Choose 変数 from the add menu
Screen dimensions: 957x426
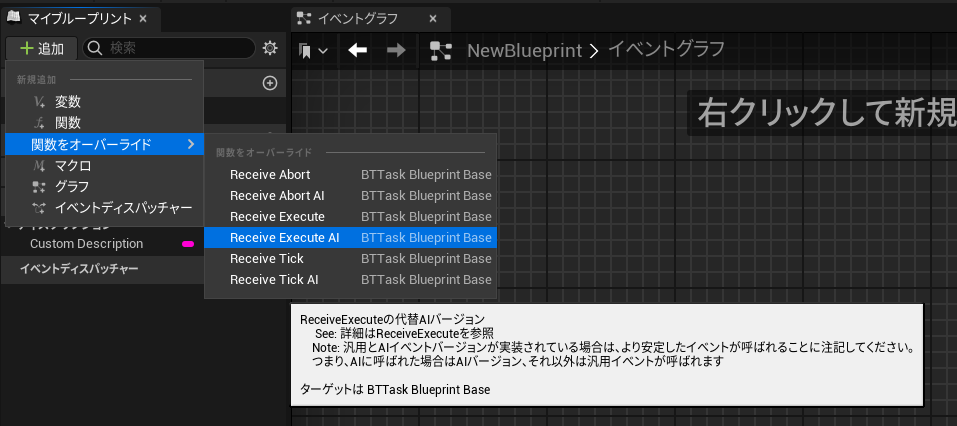(x=104, y=102)
